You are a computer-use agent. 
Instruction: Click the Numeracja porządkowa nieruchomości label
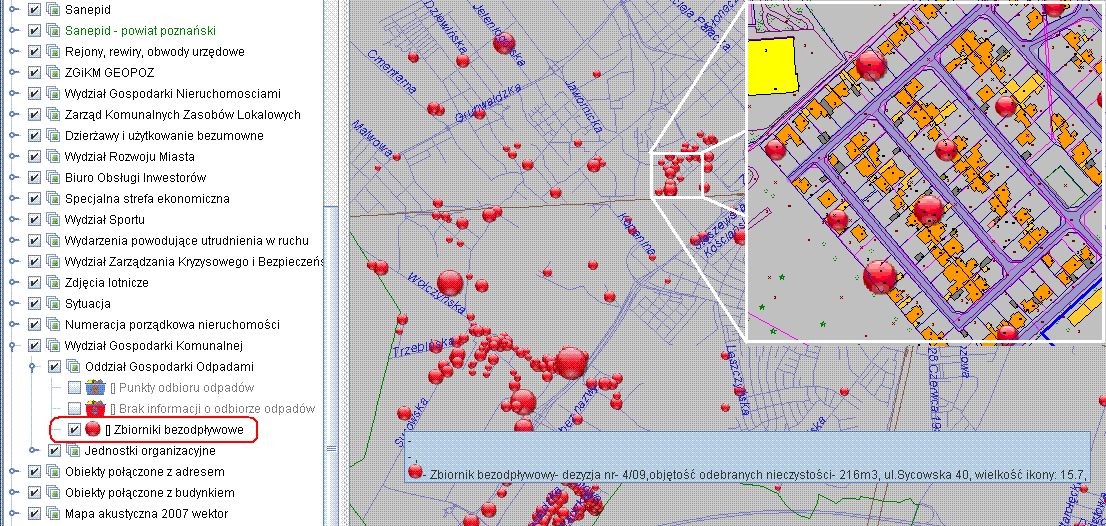[172, 324]
